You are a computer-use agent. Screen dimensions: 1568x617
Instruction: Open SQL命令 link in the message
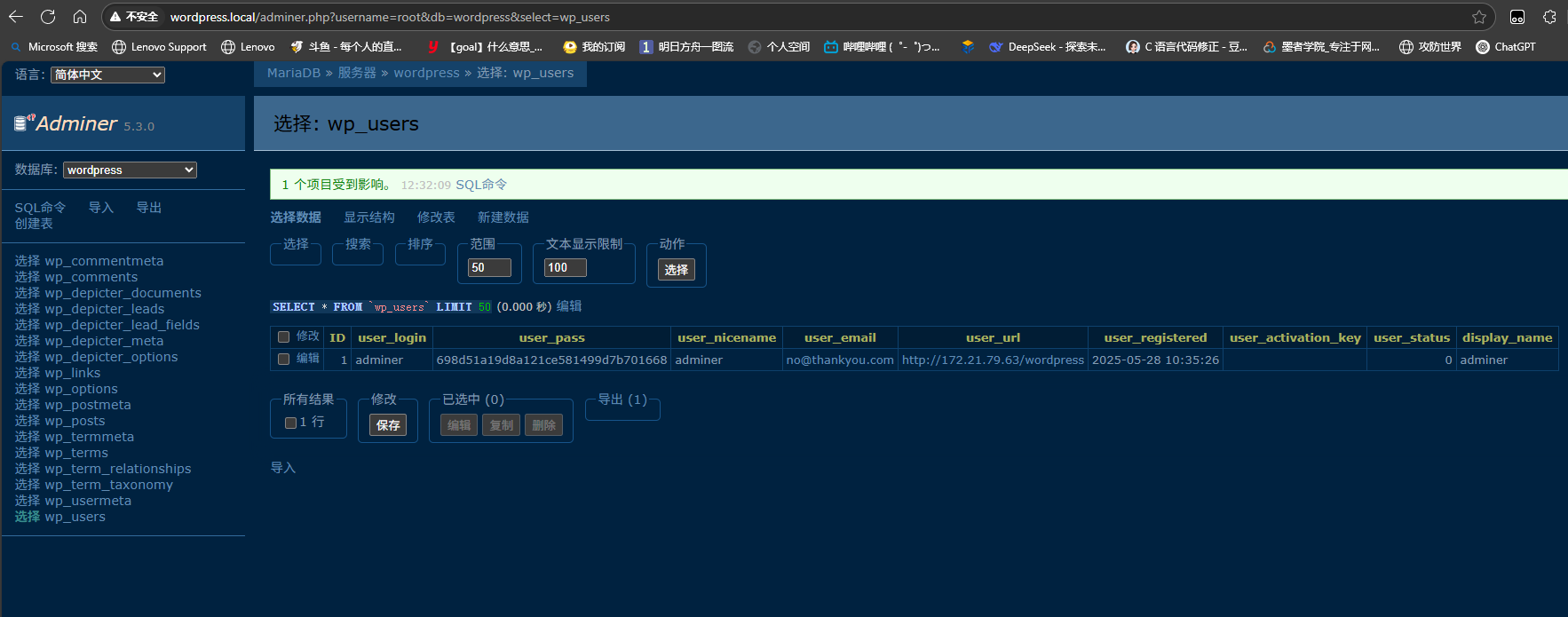coord(481,185)
